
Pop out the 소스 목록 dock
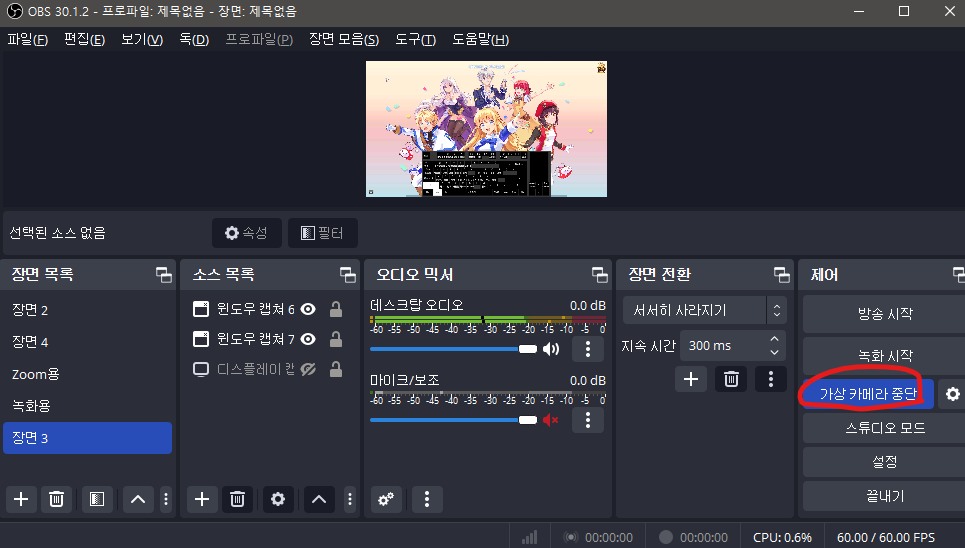[348, 275]
